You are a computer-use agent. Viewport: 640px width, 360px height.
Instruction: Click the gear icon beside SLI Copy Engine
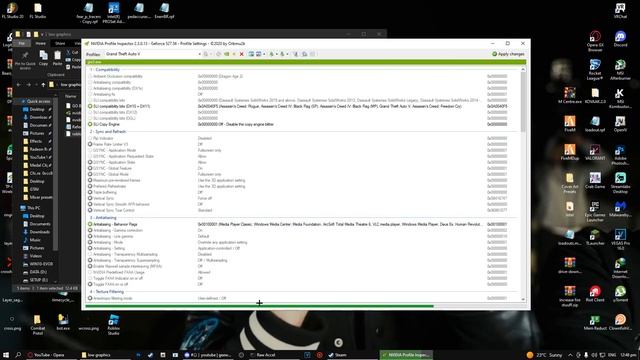point(90,124)
